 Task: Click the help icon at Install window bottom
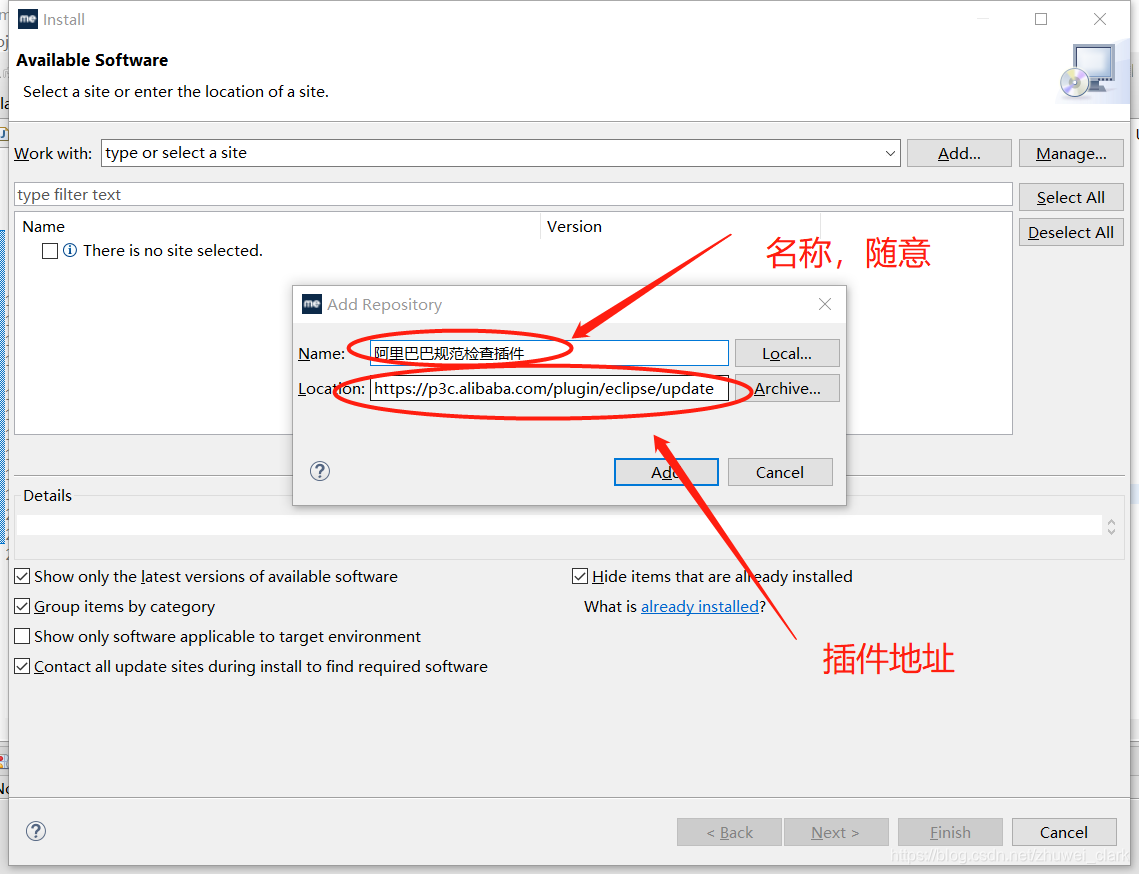tap(36, 831)
